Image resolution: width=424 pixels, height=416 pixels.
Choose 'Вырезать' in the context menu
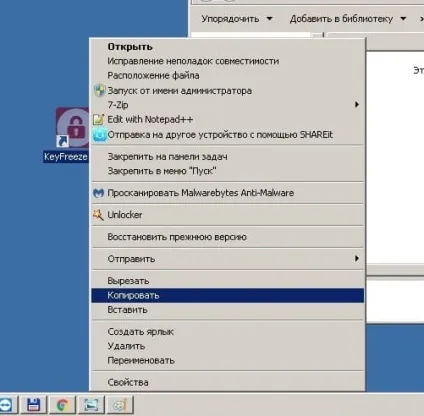pos(128,281)
